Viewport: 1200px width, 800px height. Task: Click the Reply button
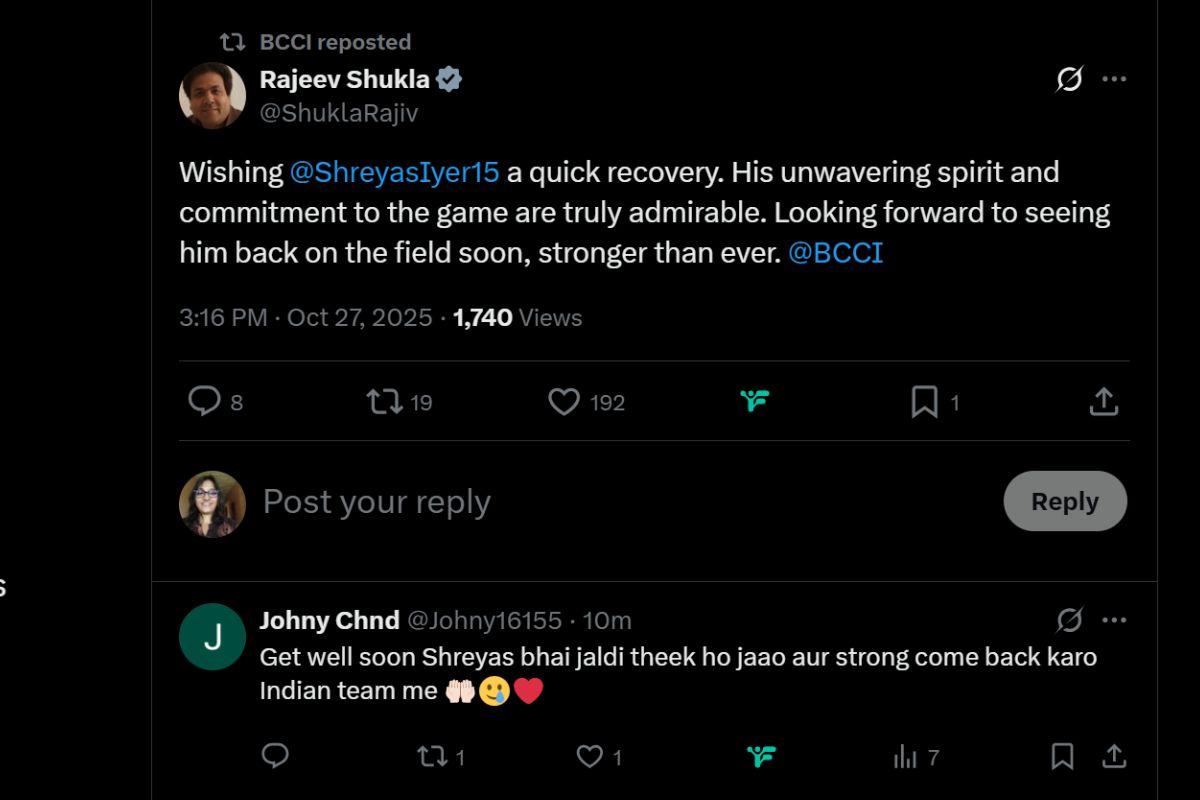(x=1064, y=501)
